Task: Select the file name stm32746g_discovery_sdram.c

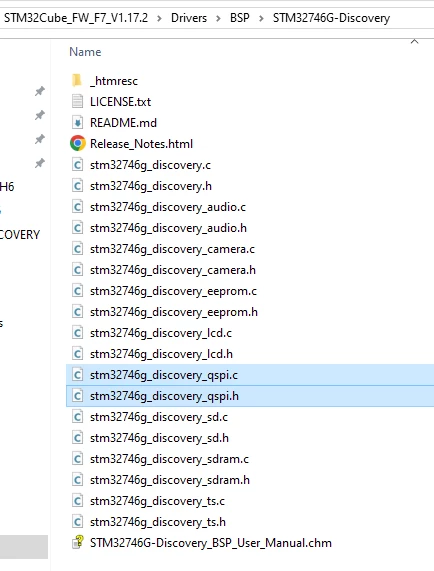Action: 169,459
